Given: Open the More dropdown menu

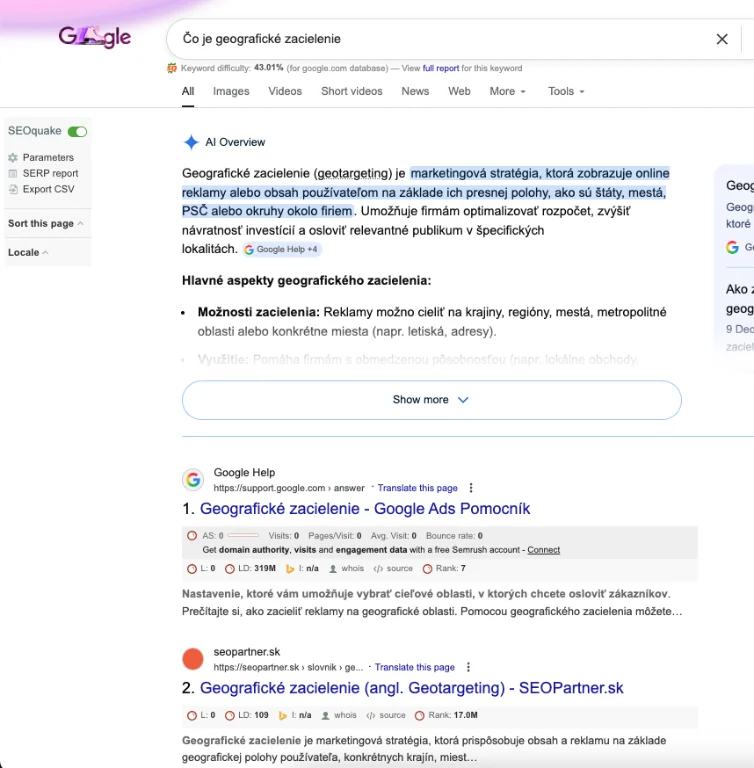Looking at the screenshot, I should pyautogui.click(x=507, y=91).
